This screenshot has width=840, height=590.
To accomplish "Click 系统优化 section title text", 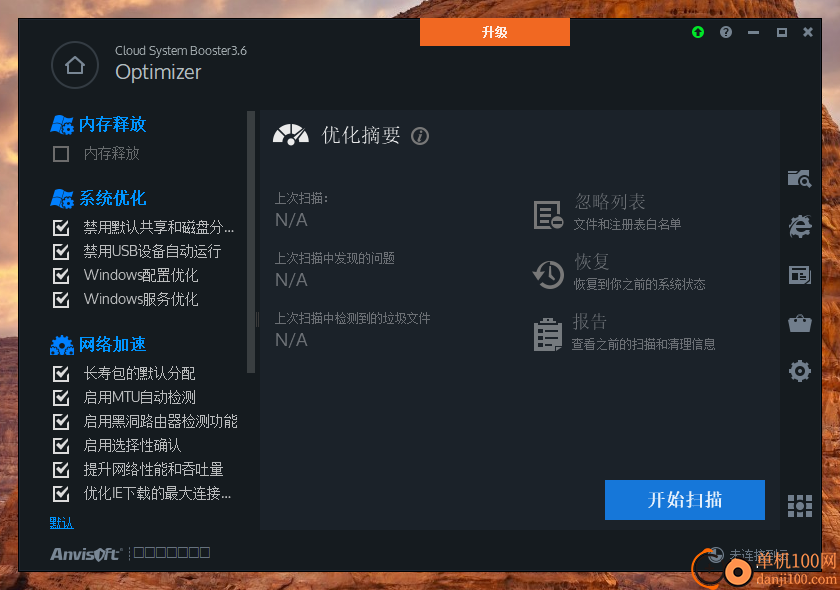I will coord(112,198).
